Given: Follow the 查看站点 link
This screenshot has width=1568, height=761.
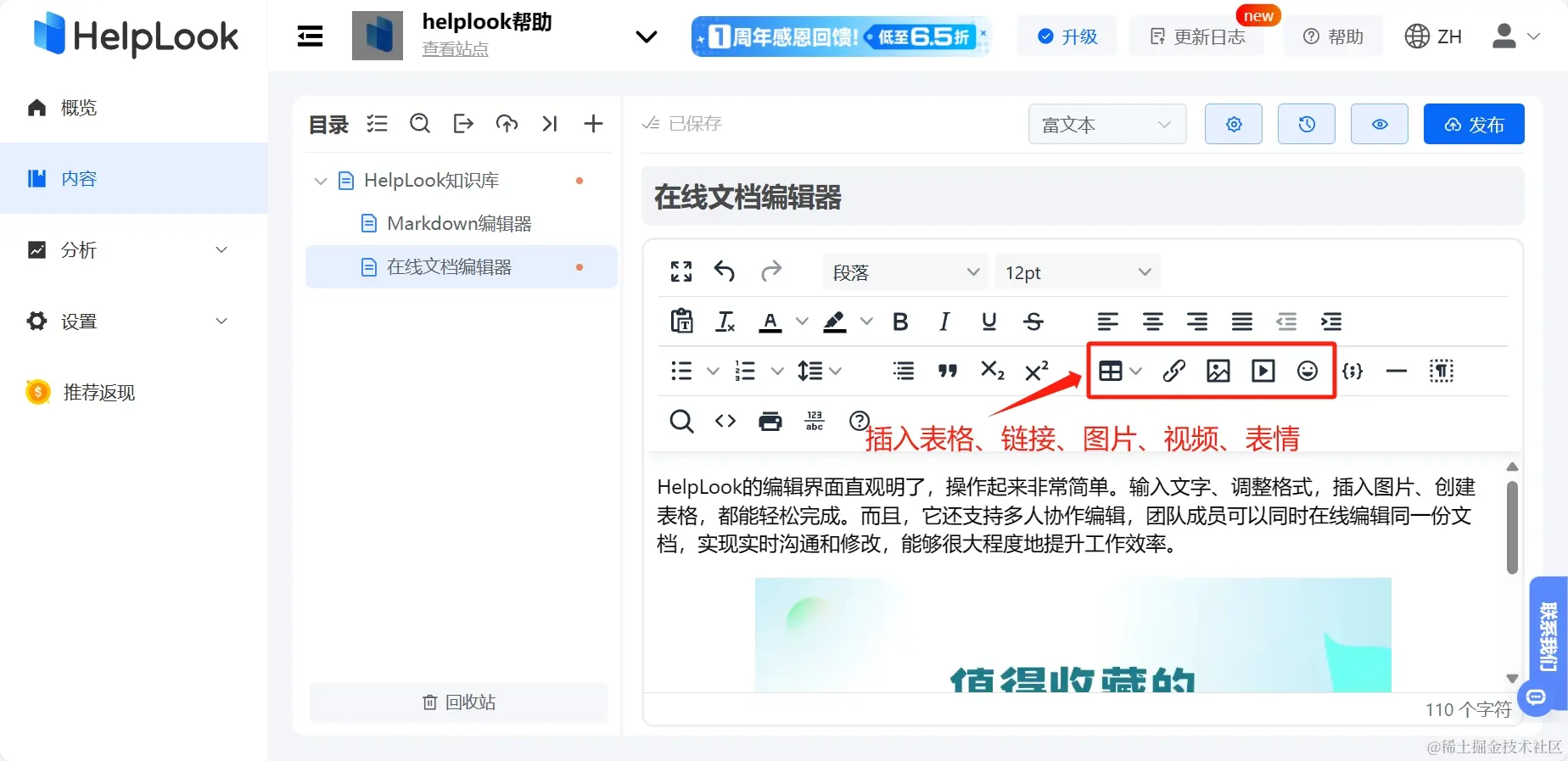Looking at the screenshot, I should [x=456, y=49].
